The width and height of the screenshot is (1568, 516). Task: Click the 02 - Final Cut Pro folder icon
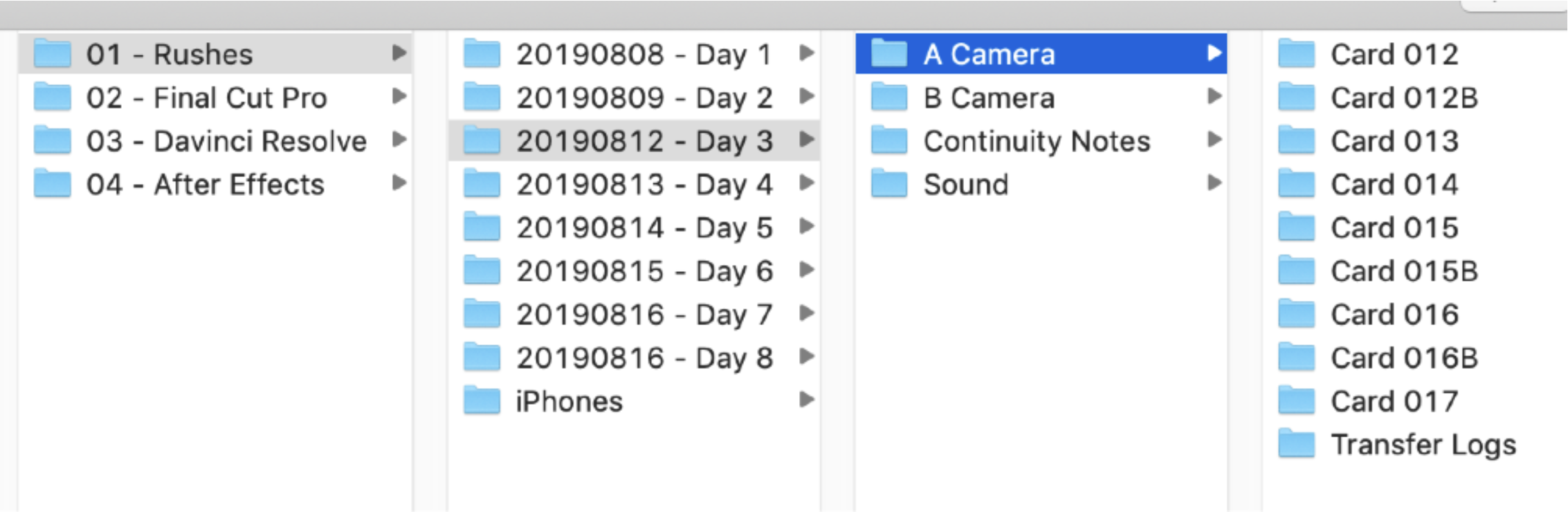point(53,98)
